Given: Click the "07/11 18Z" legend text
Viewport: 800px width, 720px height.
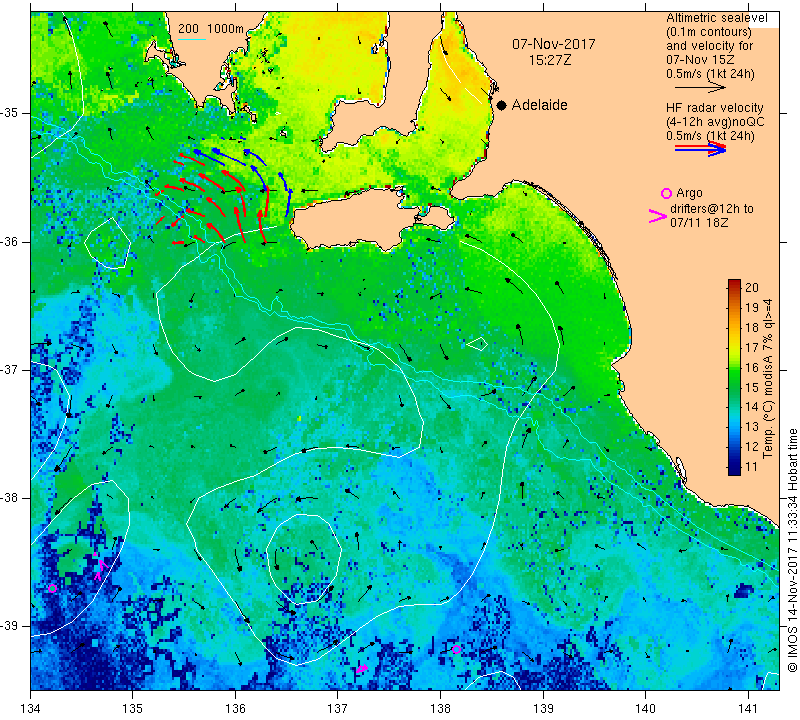Looking at the screenshot, I should pos(699,222).
